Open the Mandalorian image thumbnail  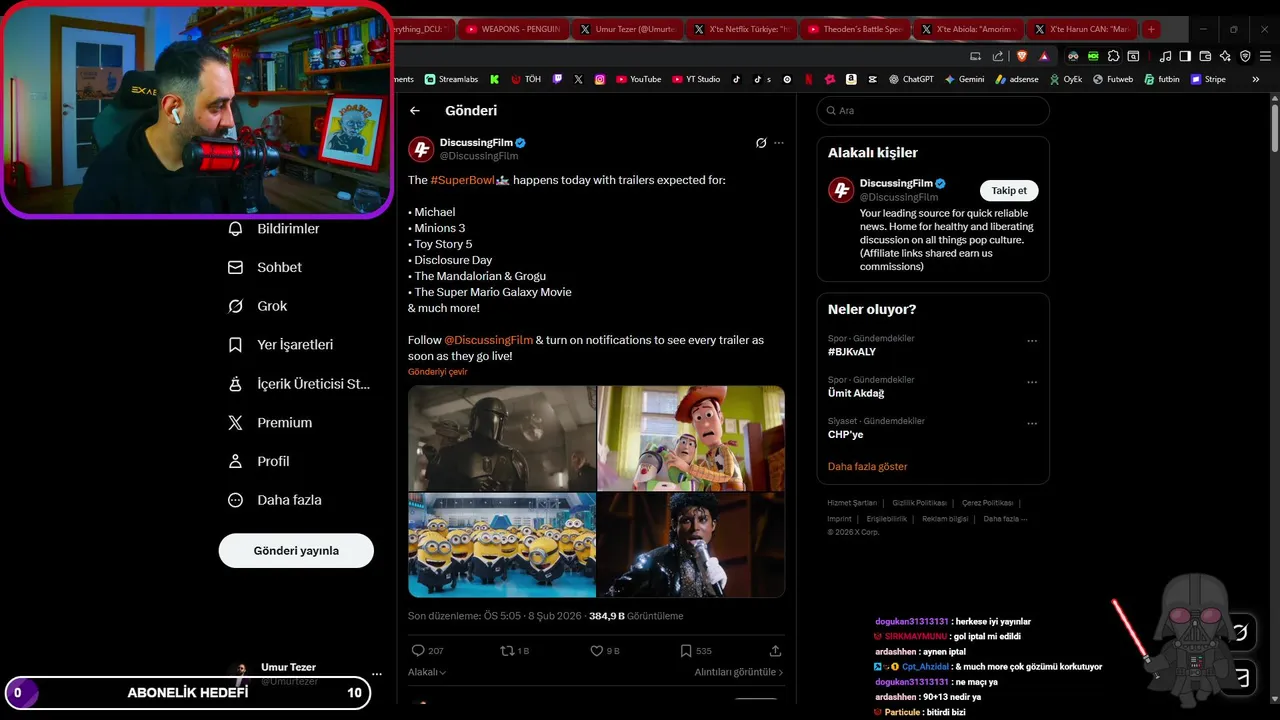tap(502, 438)
